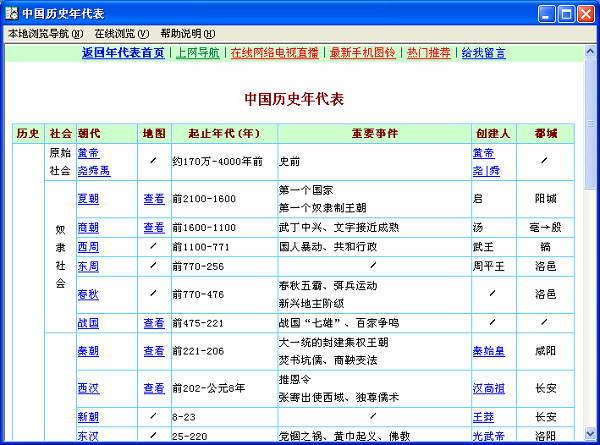Click the 地图 column header
The width and height of the screenshot is (600, 445).
[x=154, y=134]
